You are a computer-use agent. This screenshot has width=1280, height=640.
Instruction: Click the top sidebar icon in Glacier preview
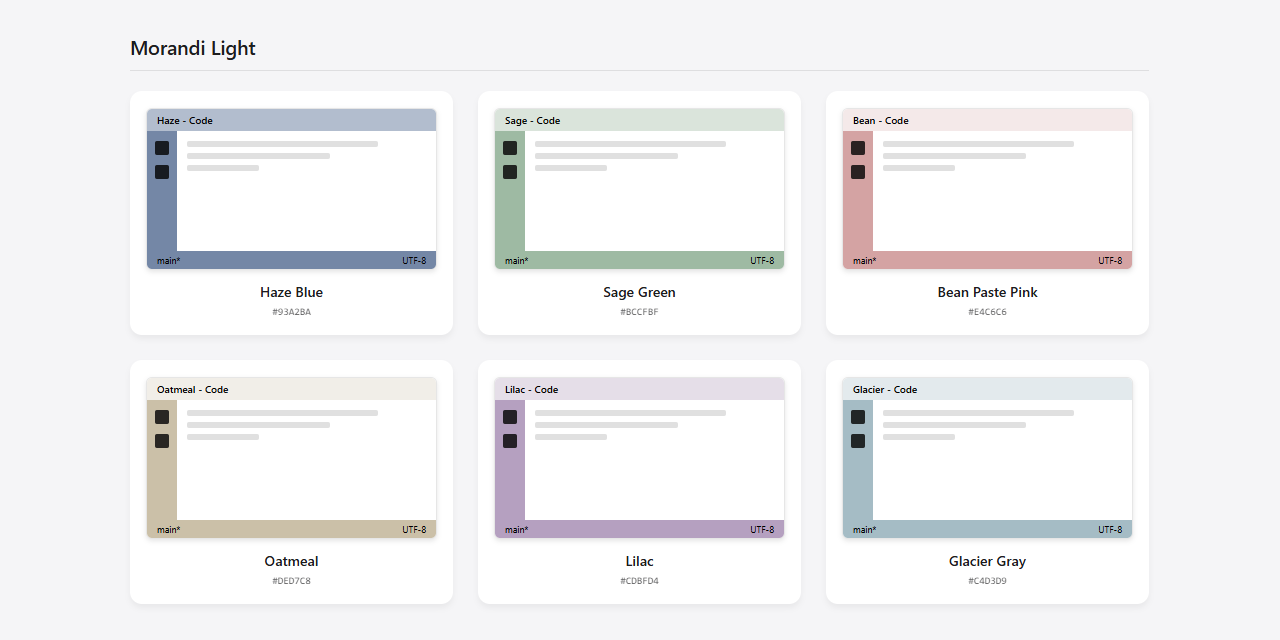[x=858, y=417]
